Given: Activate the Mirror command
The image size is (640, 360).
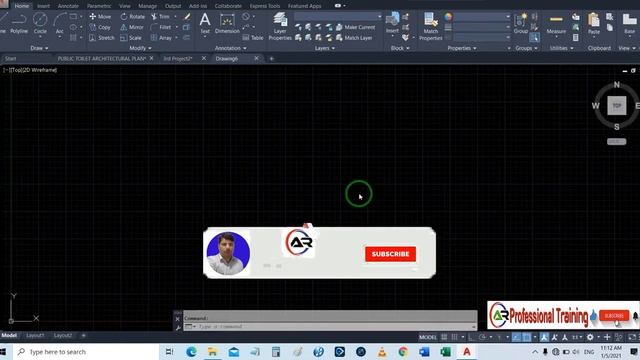Looking at the screenshot, I should (132, 27).
